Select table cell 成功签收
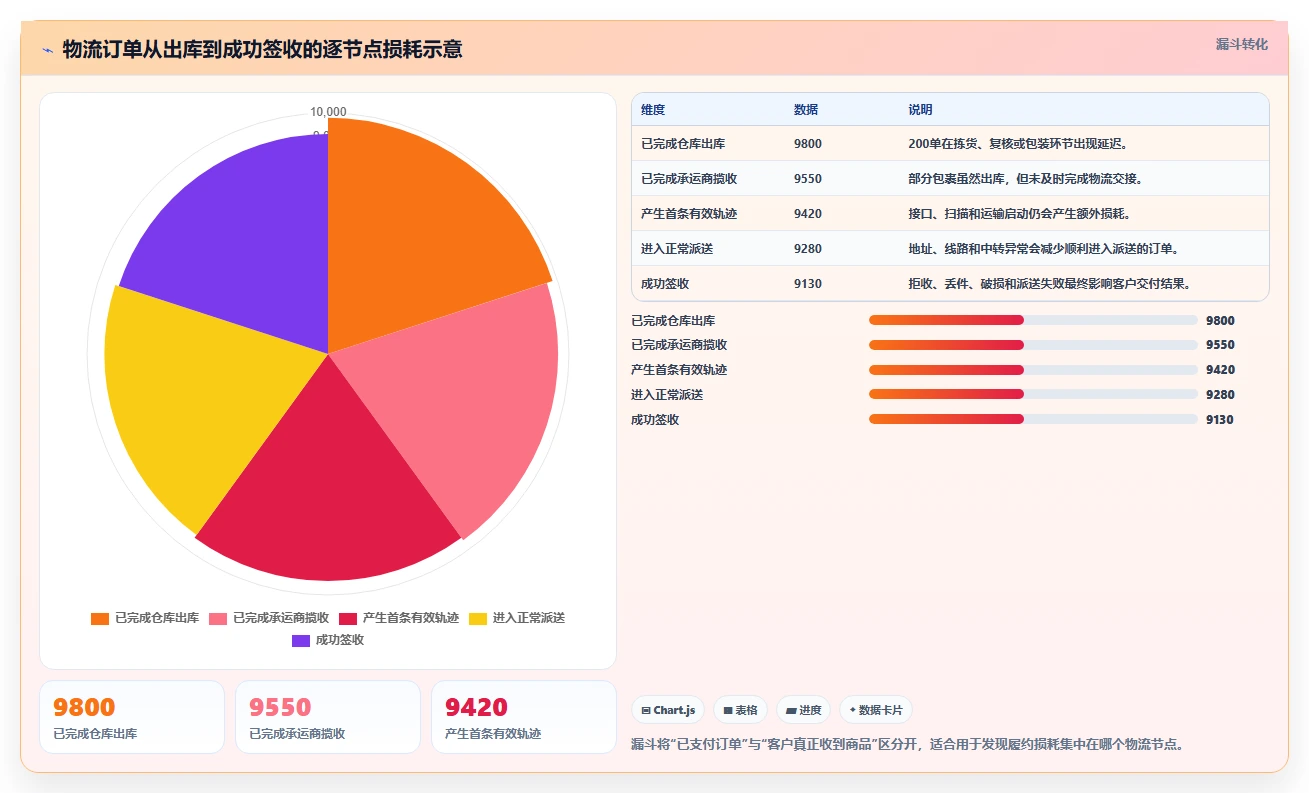Viewport: 1309px width, 793px height. pos(665,284)
